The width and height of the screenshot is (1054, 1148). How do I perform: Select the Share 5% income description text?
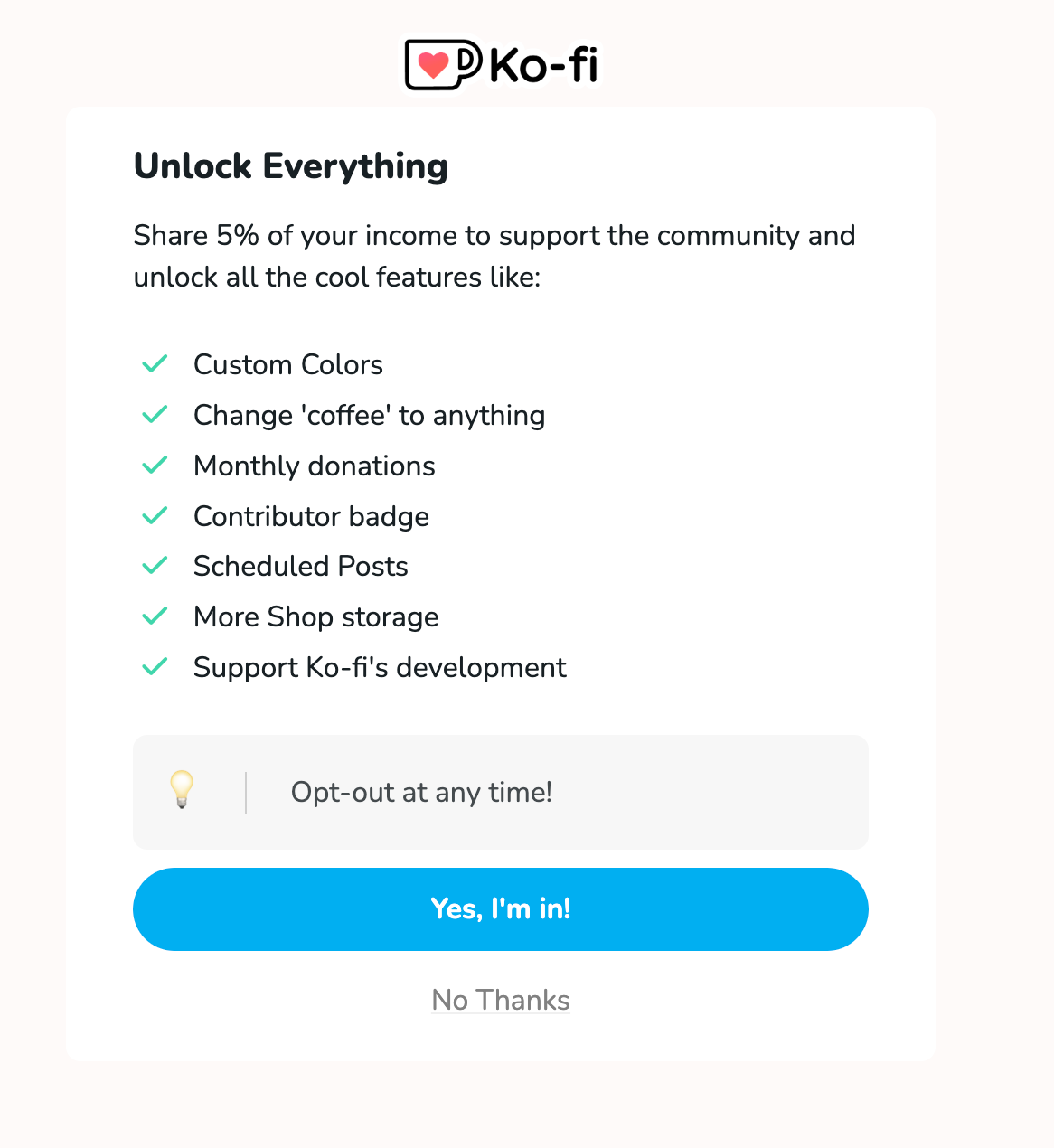(x=494, y=256)
